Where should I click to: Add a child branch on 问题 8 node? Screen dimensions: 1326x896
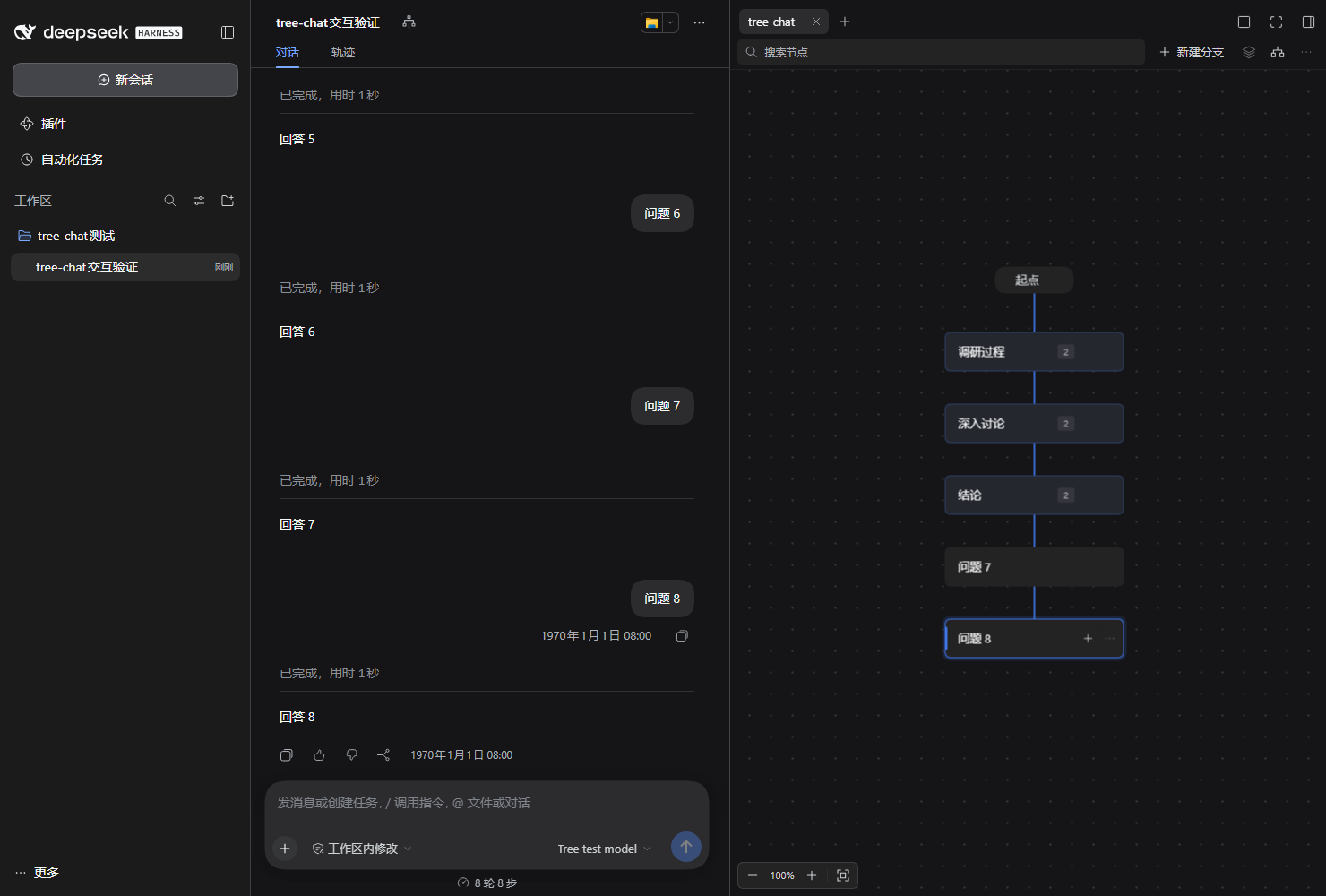1088,639
